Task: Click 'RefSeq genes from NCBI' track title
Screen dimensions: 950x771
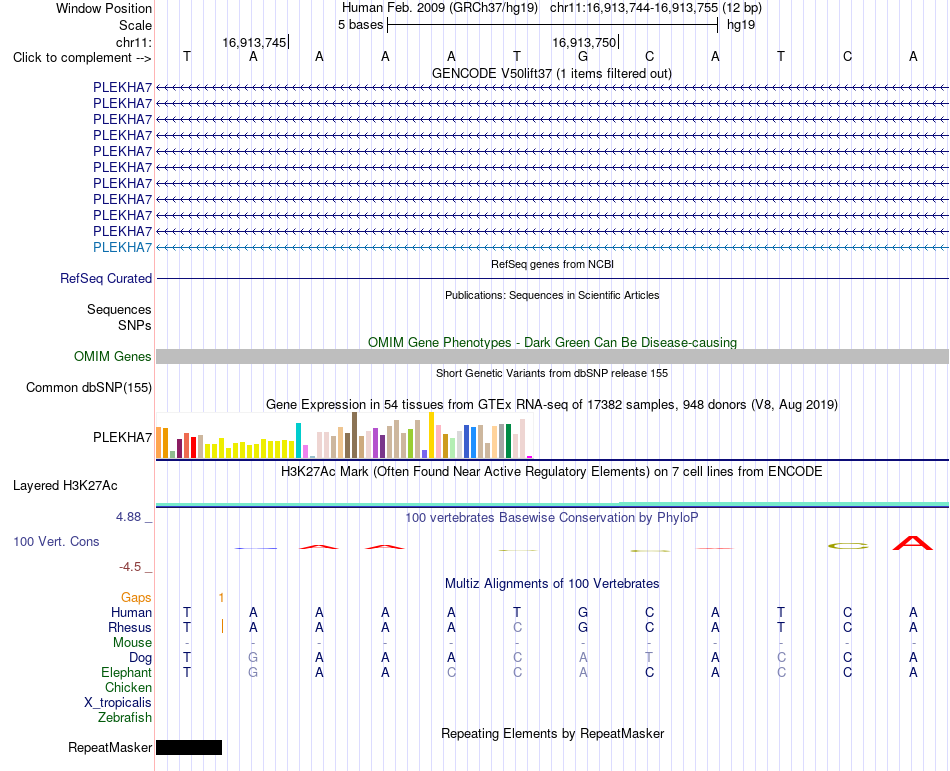Action: pyautogui.click(x=552, y=264)
